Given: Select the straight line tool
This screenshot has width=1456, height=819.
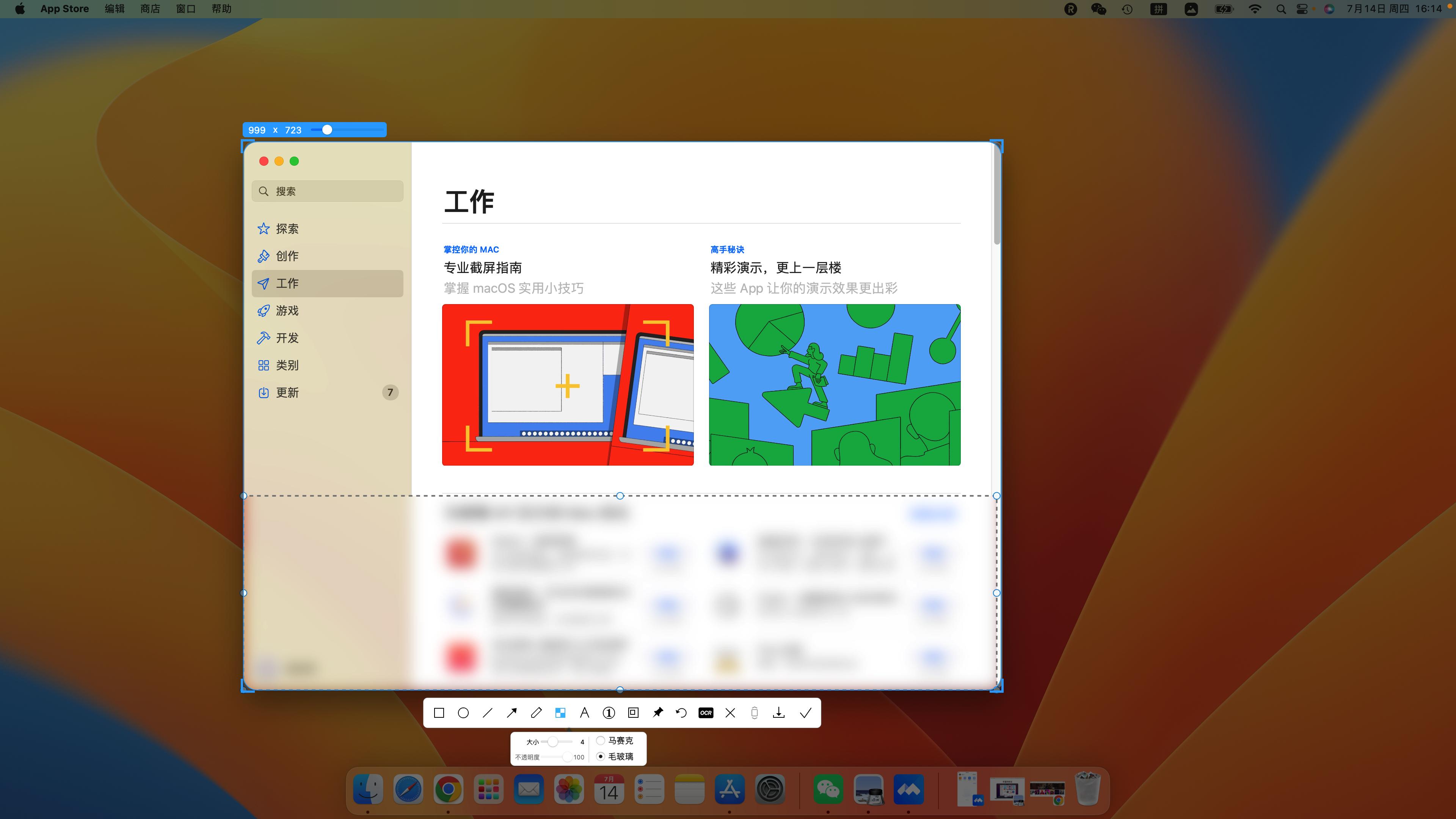Looking at the screenshot, I should 487,713.
